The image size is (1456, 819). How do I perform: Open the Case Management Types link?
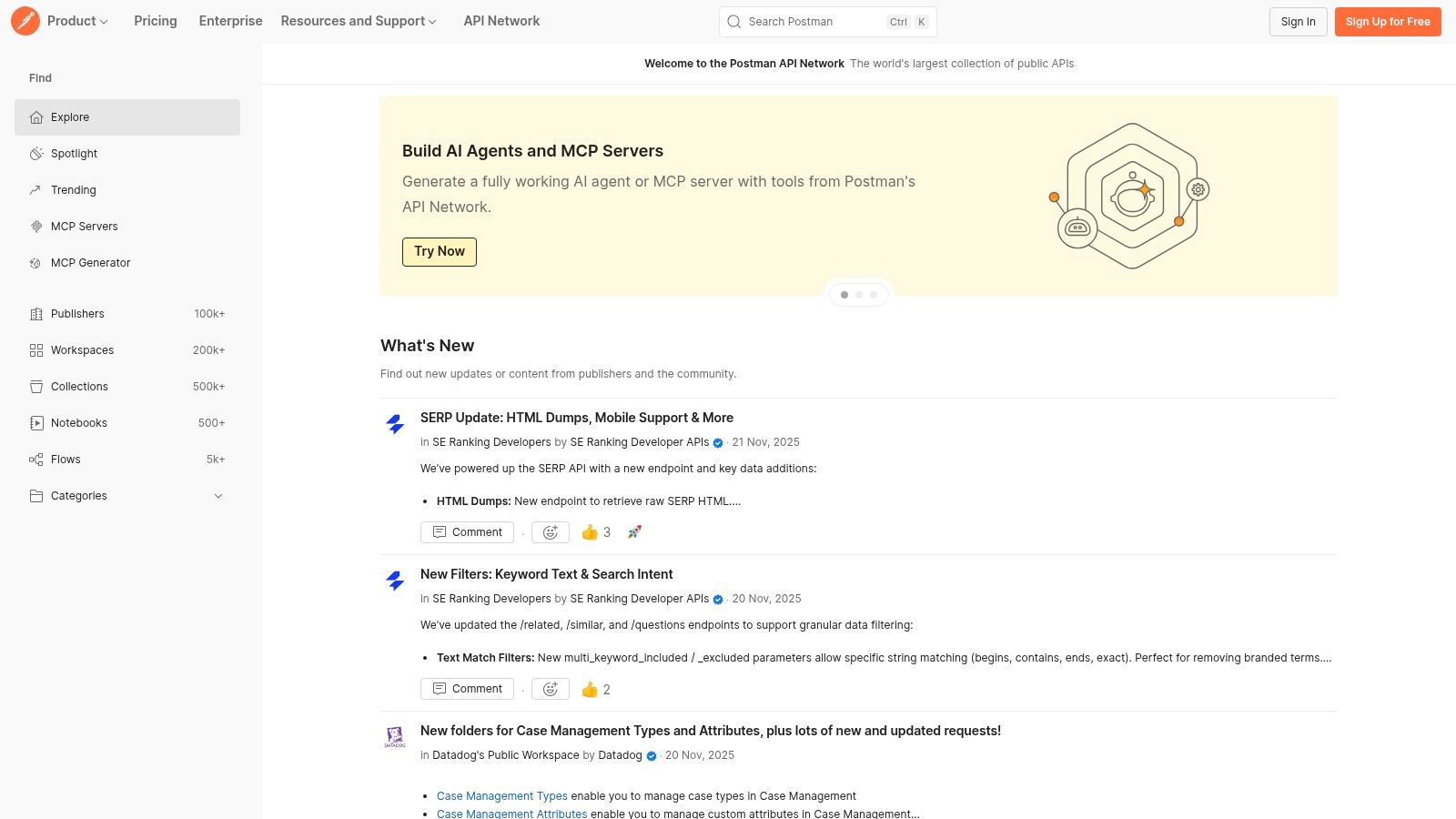pyautogui.click(x=501, y=795)
